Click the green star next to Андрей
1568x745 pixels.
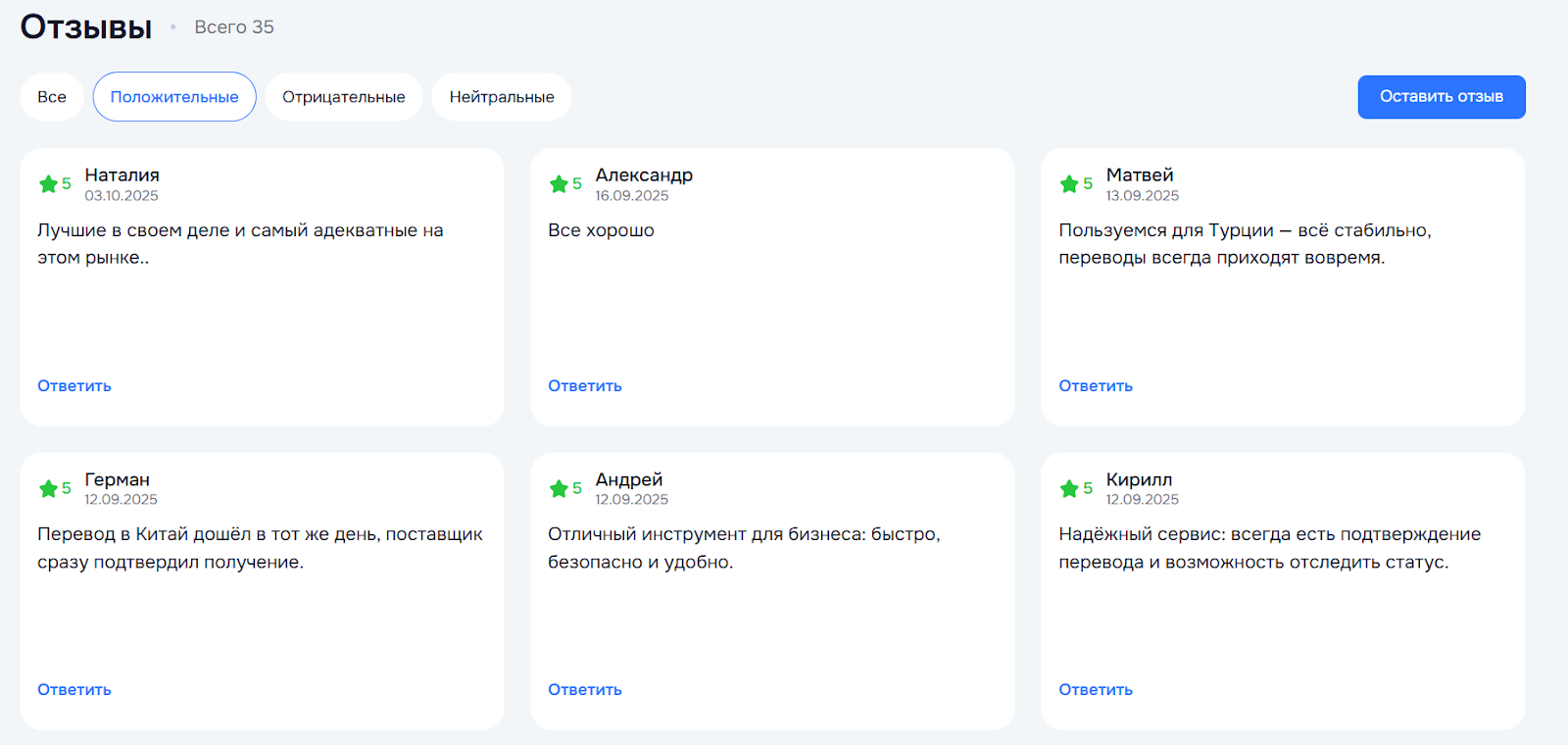(x=559, y=488)
